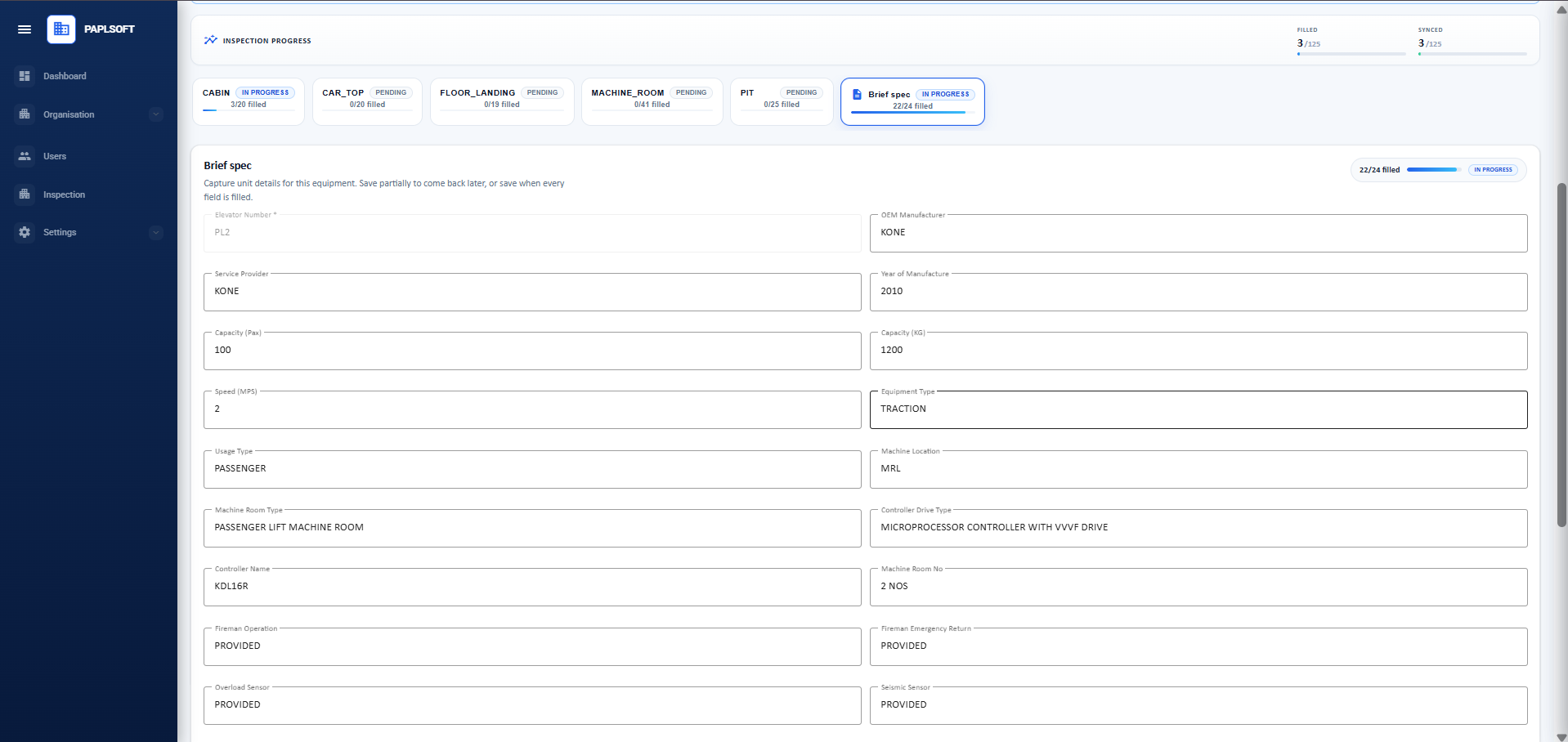Open the Controller Drive Type field

(x=1198, y=528)
